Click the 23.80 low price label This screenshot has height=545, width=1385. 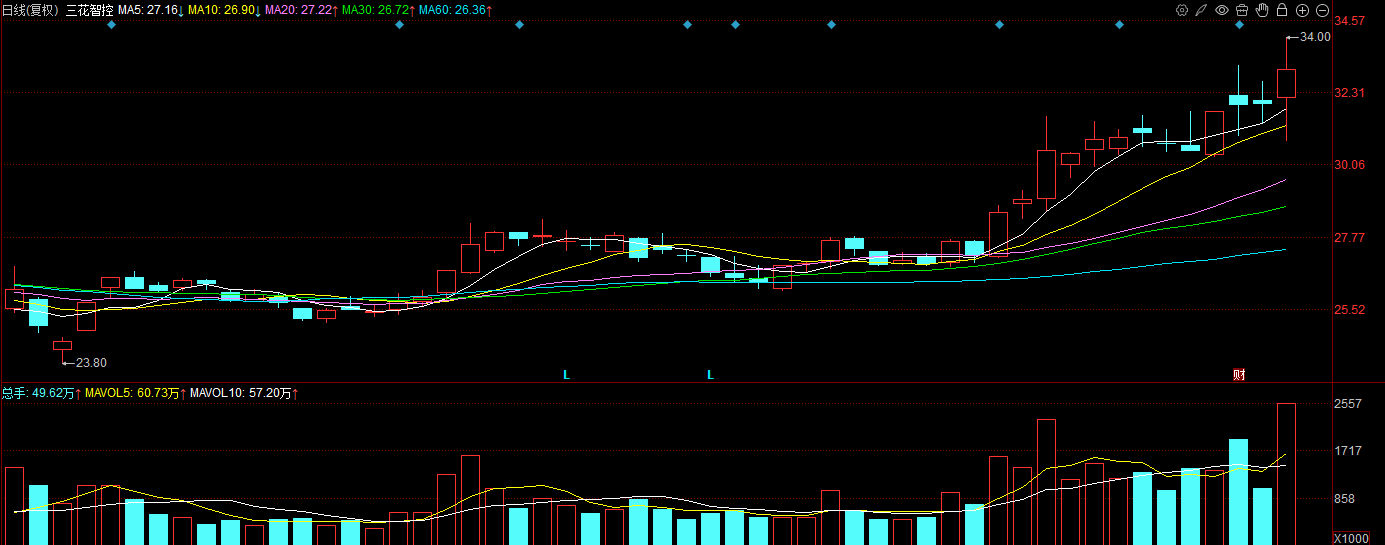click(91, 363)
